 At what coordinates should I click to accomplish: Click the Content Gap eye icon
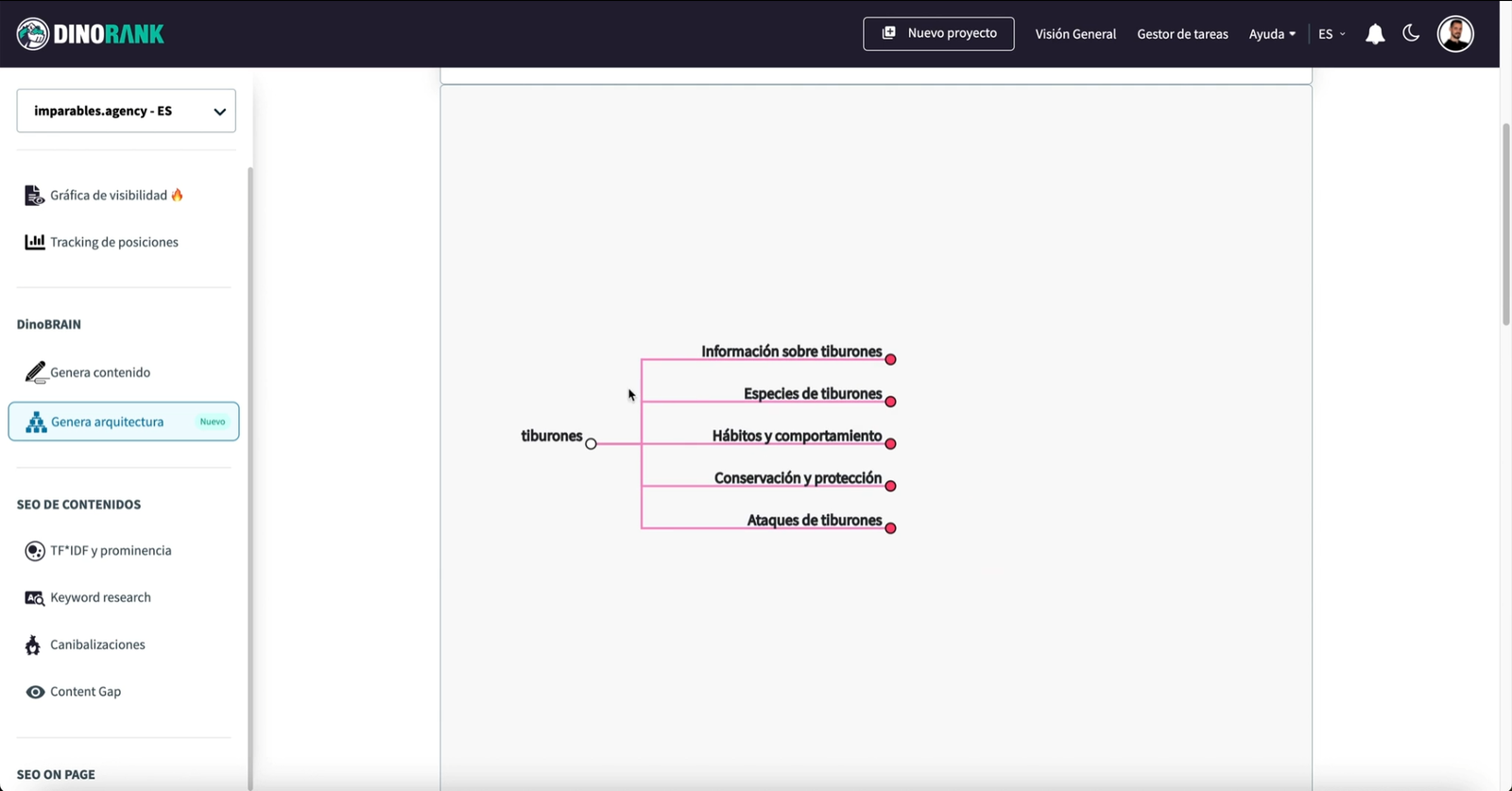35,692
